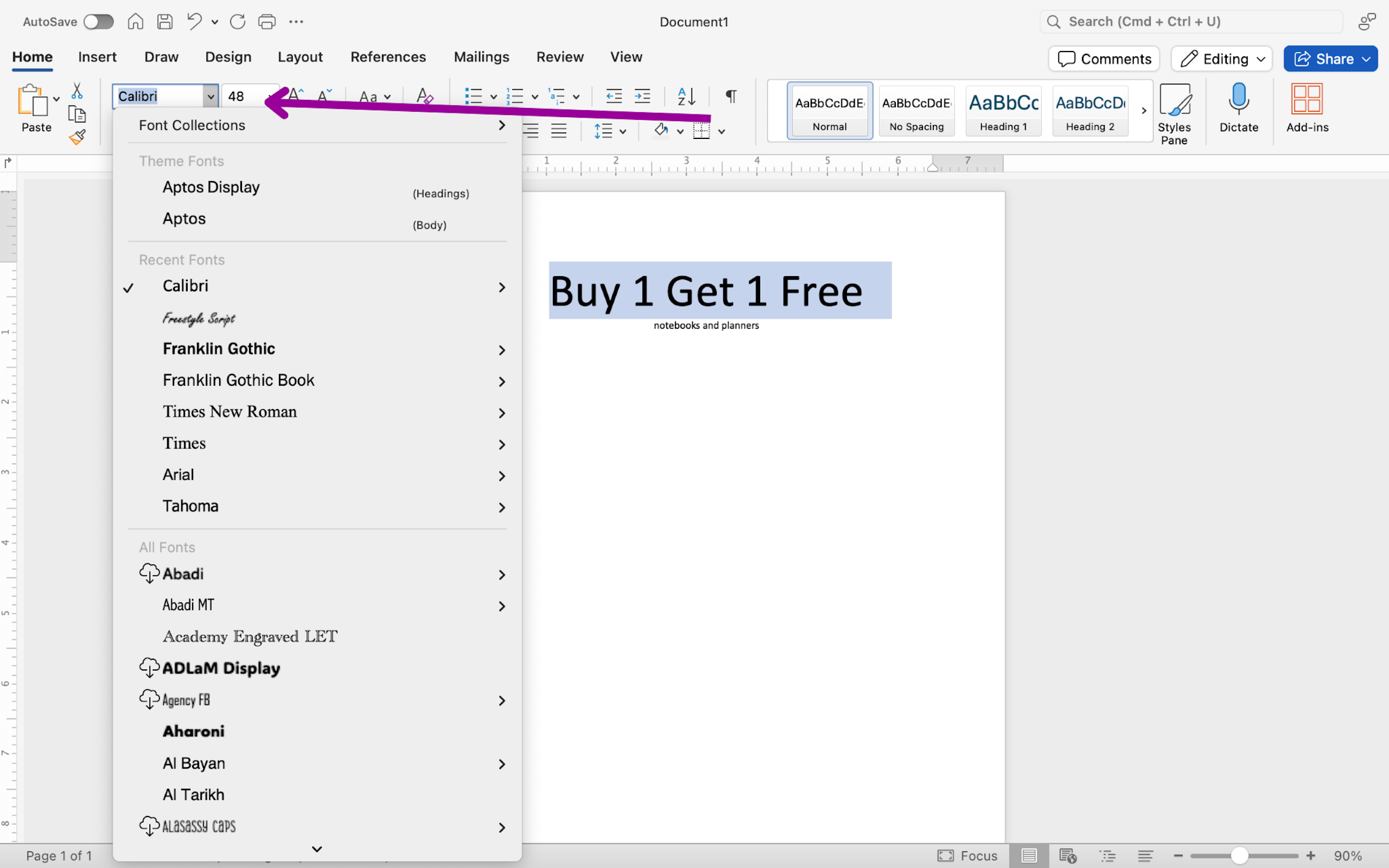Click the zoom in plus button
The width and height of the screenshot is (1389, 868).
click(1310, 856)
